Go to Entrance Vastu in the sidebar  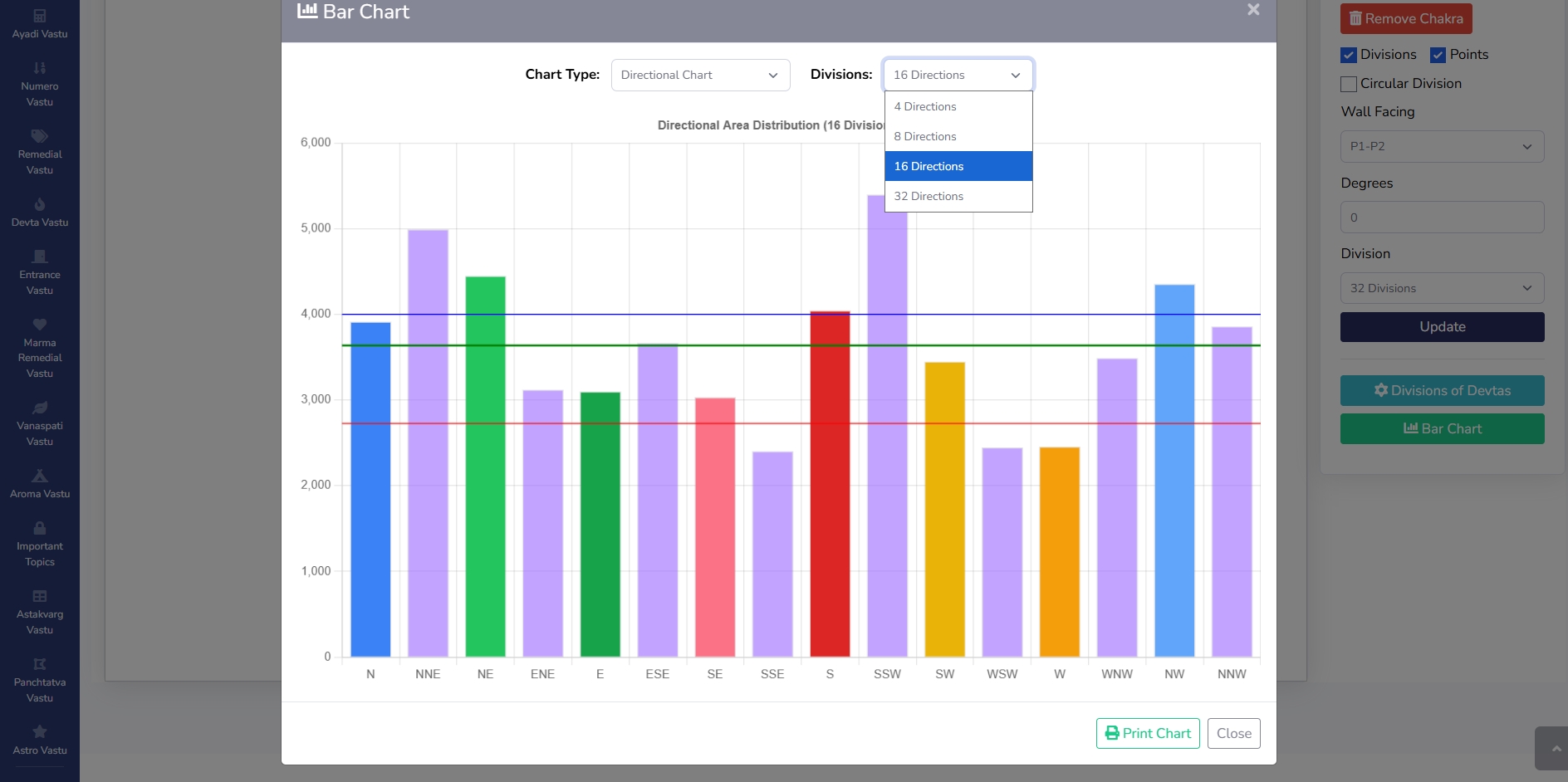click(x=40, y=273)
